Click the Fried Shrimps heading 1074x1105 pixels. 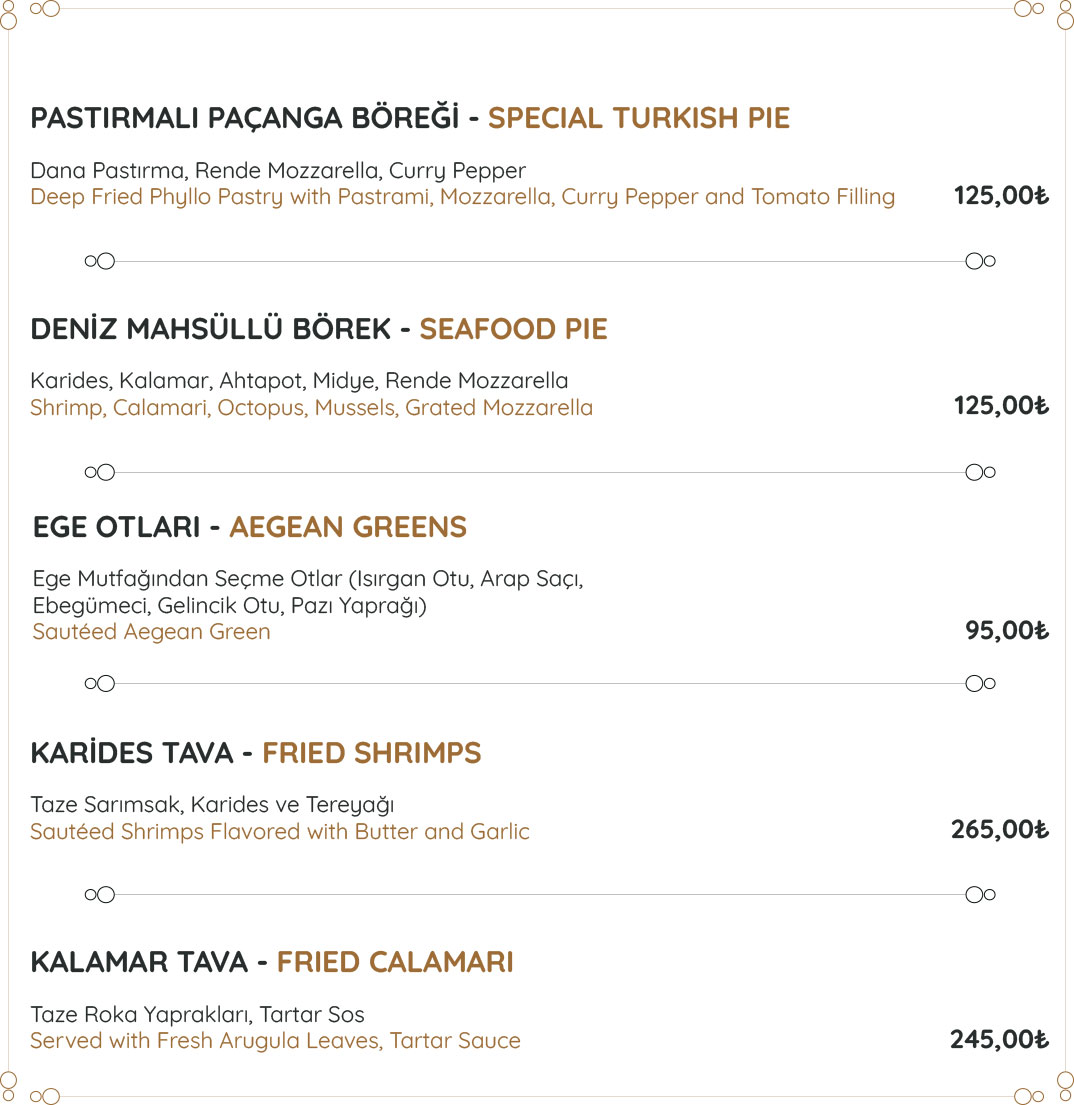(x=371, y=753)
